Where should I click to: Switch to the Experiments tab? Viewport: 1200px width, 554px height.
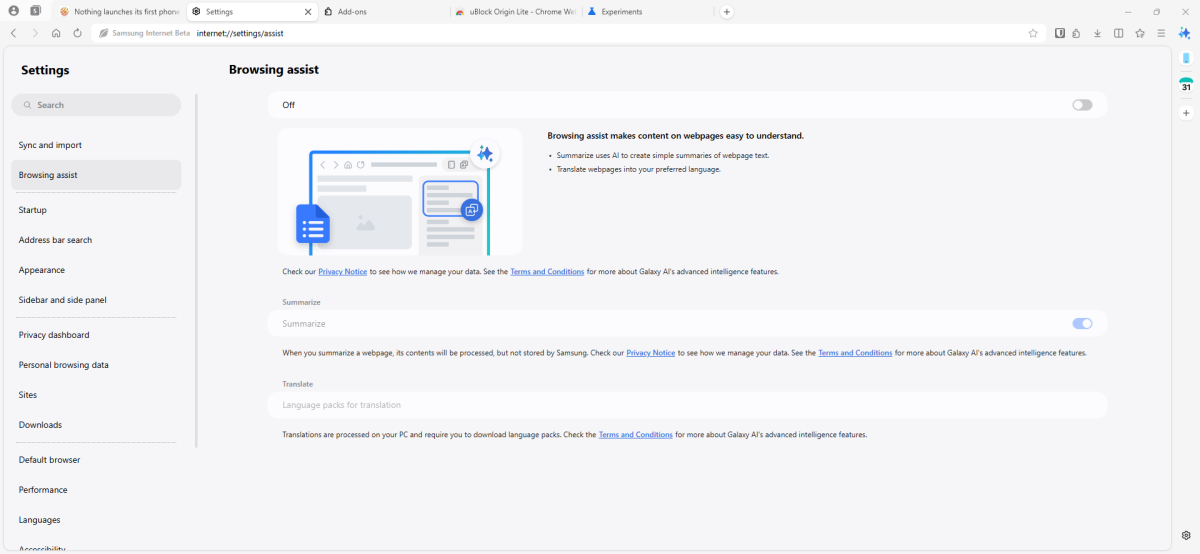click(649, 12)
